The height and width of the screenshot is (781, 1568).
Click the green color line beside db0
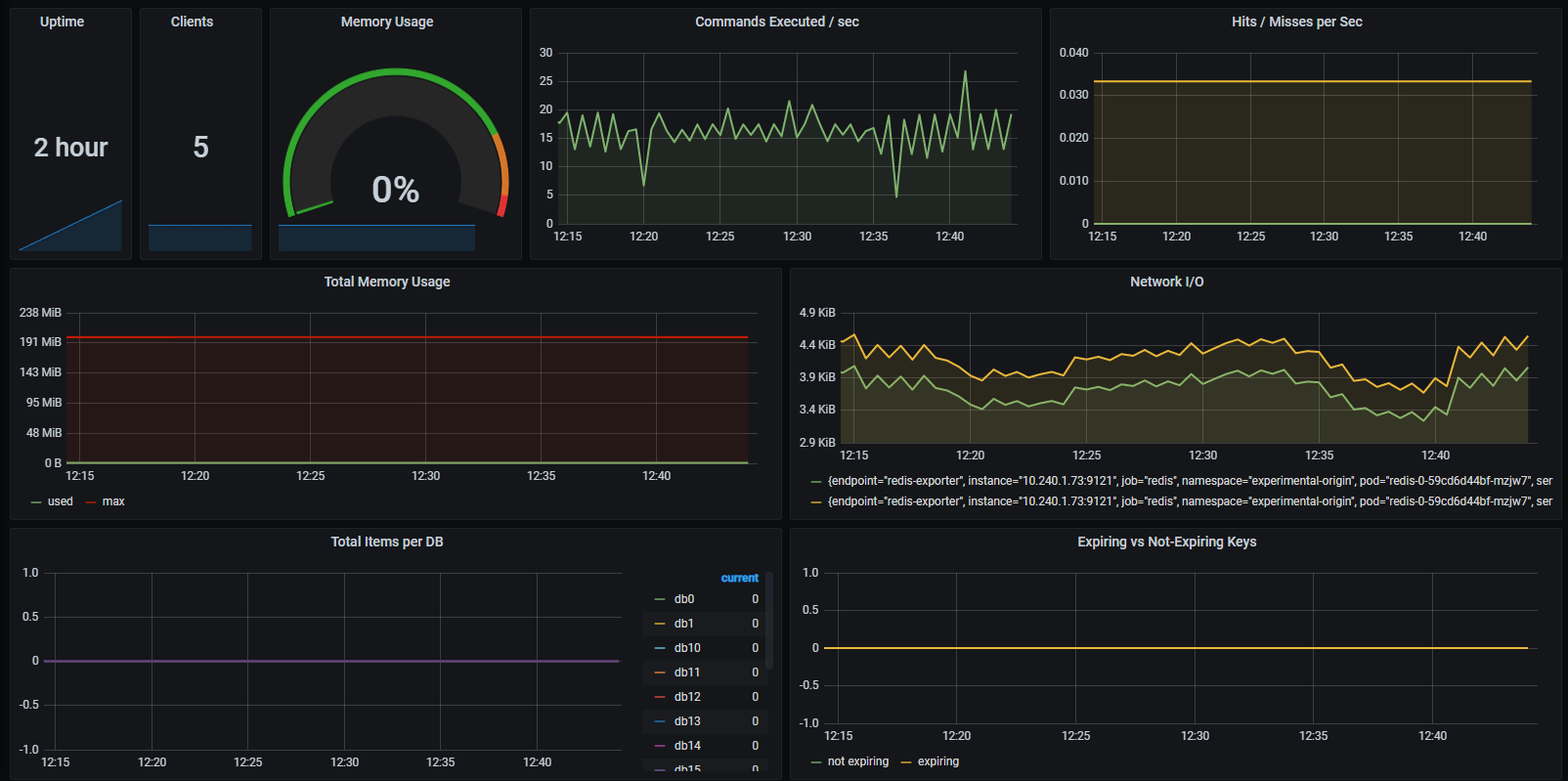[x=660, y=599]
